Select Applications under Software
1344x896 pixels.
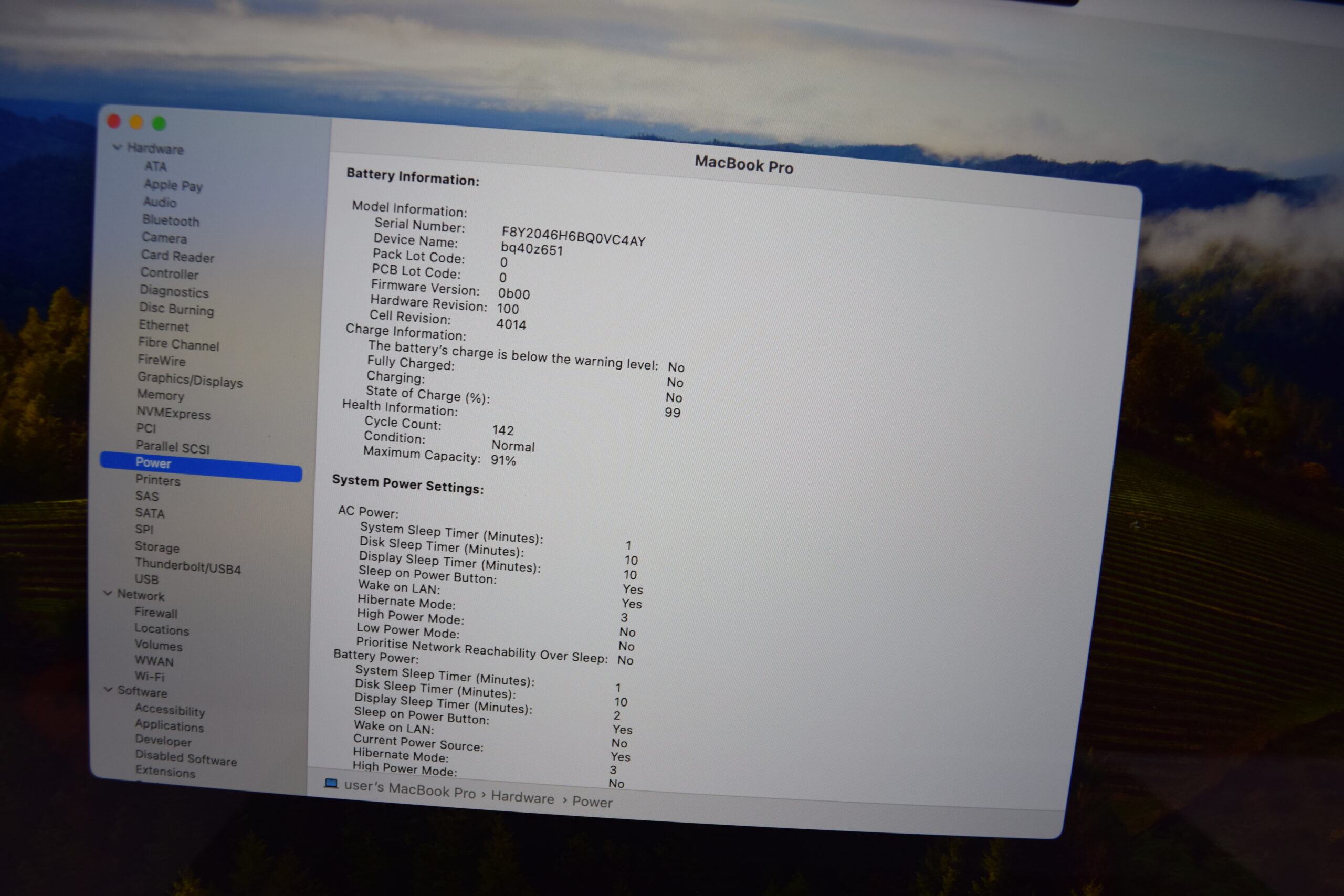[x=169, y=726]
